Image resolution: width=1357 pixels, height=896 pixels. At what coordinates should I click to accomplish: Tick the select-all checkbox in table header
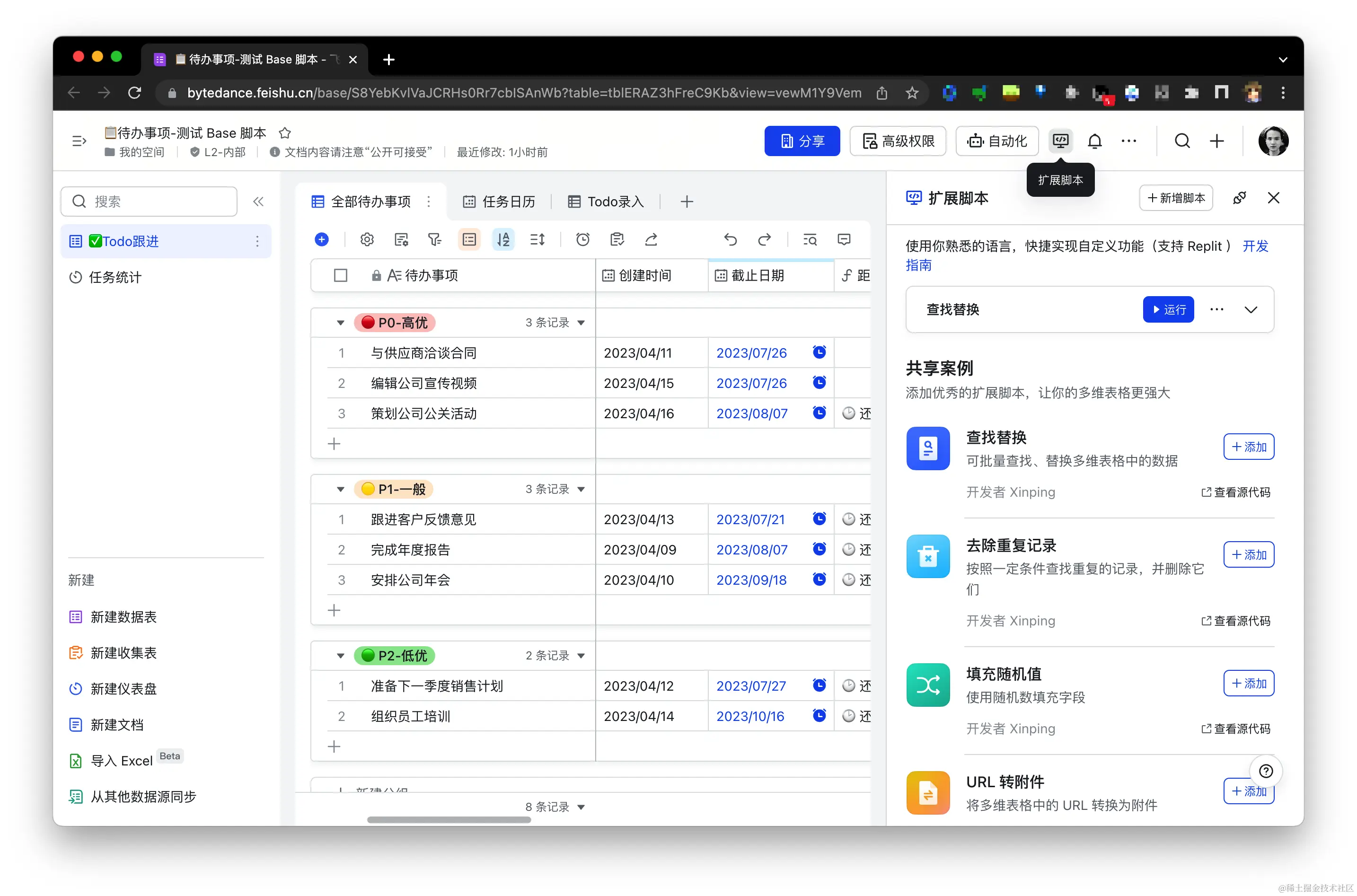coord(341,275)
